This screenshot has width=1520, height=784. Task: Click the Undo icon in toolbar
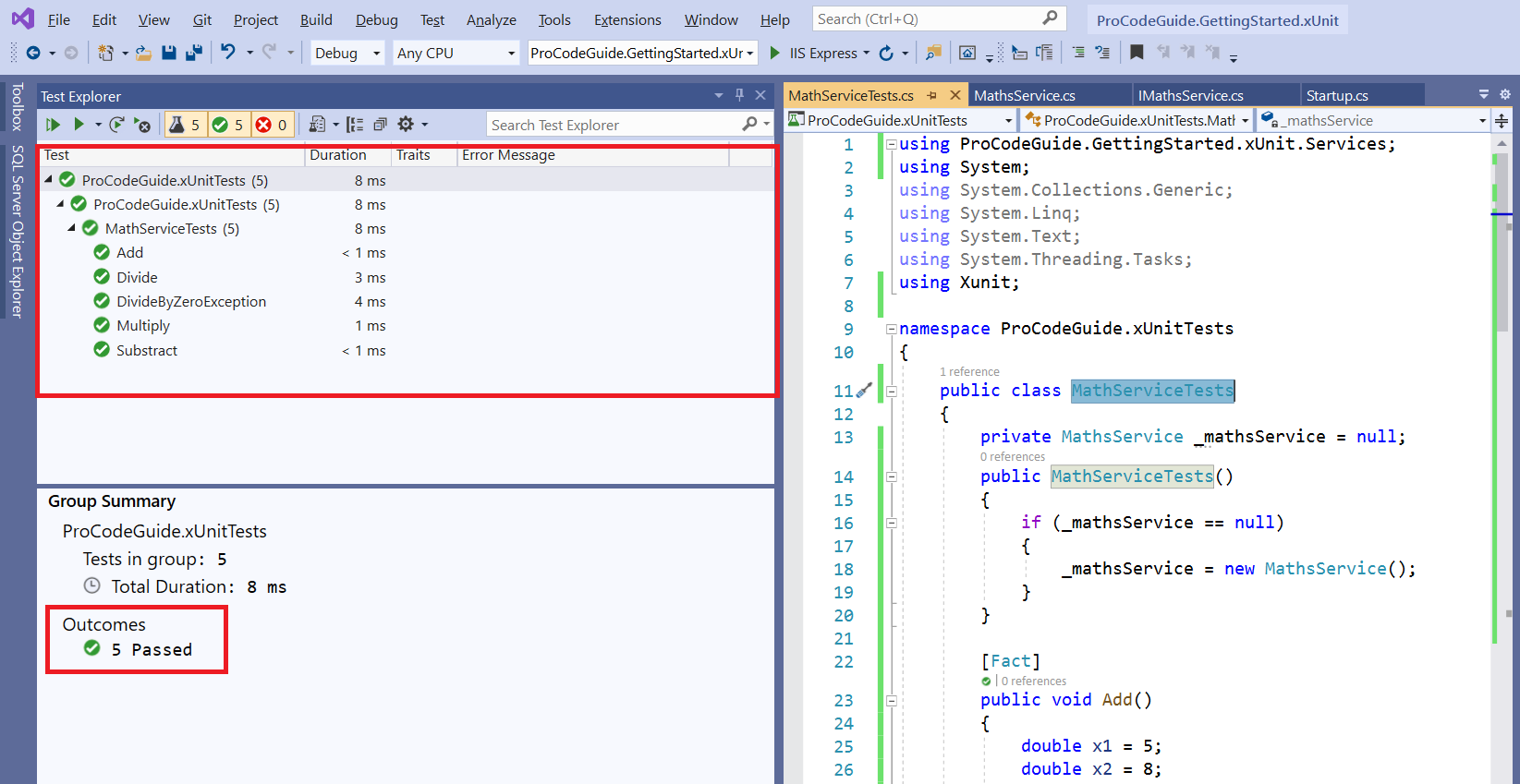pos(227,53)
